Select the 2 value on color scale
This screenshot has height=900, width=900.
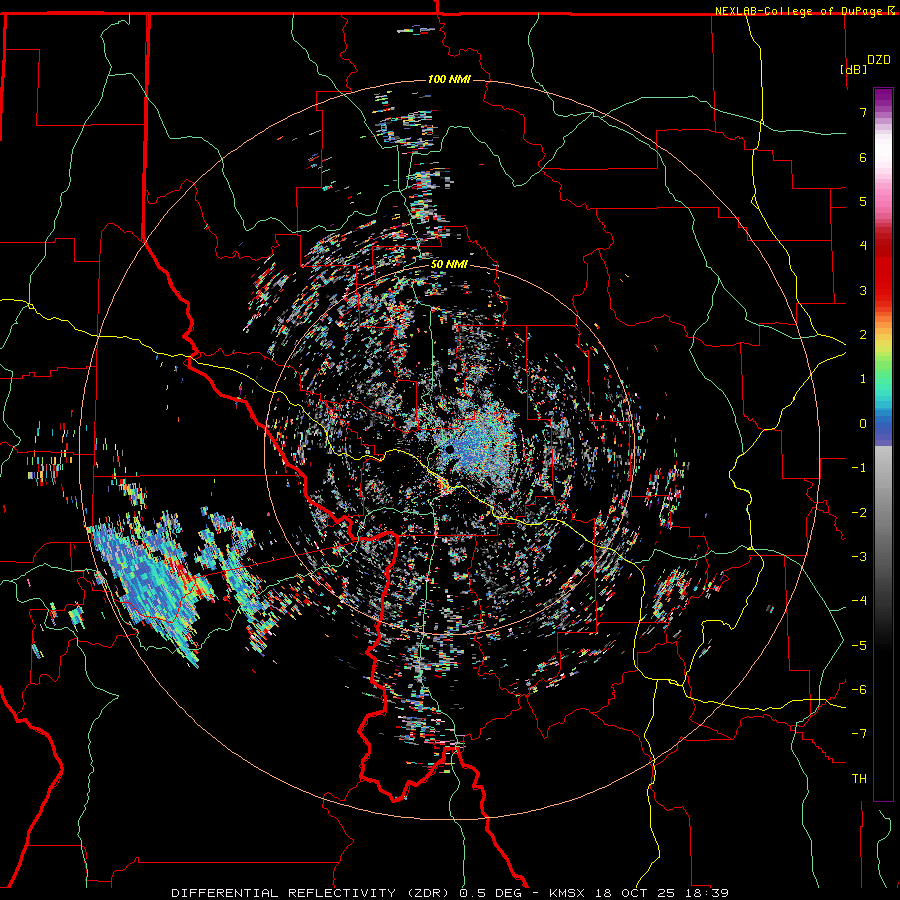[863, 335]
